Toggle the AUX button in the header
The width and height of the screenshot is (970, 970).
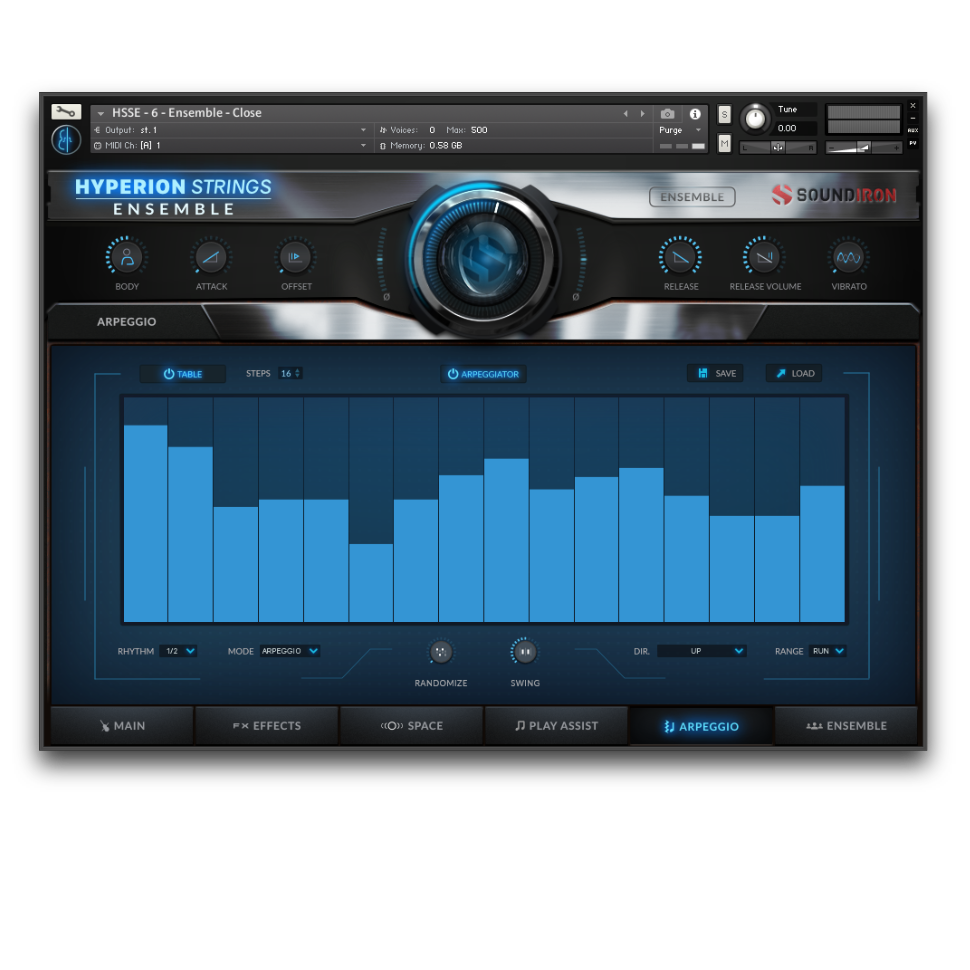click(912, 130)
